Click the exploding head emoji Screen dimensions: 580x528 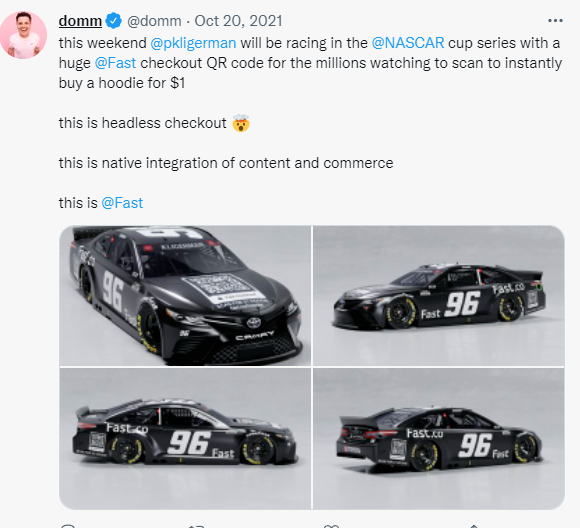tap(241, 123)
